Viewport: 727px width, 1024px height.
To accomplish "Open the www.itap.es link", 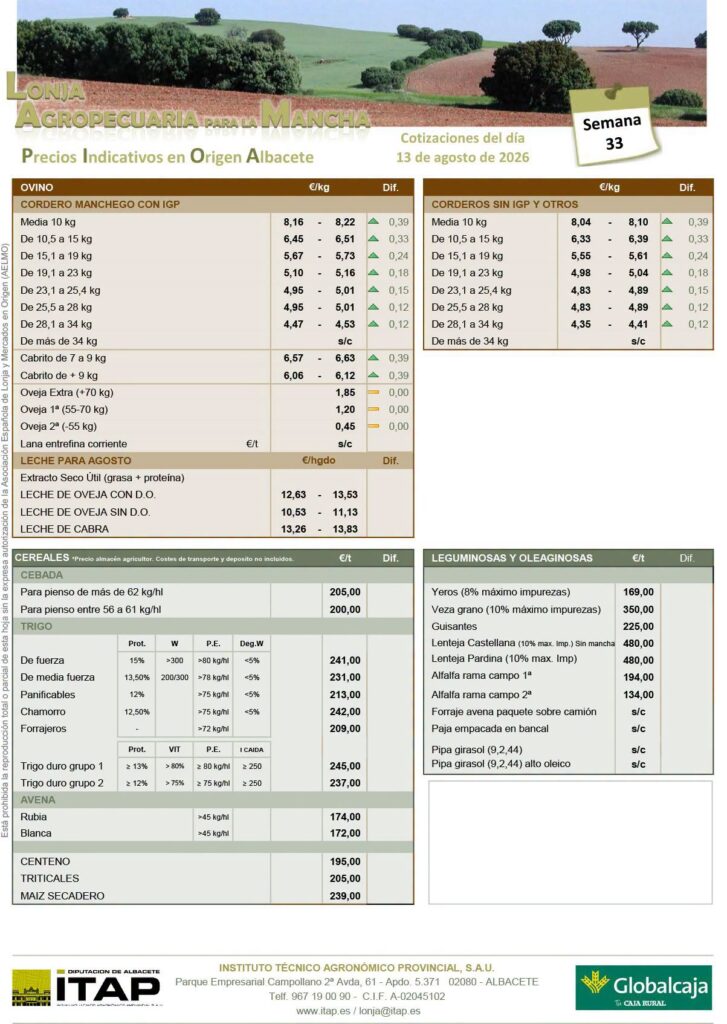I will [x=323, y=1011].
